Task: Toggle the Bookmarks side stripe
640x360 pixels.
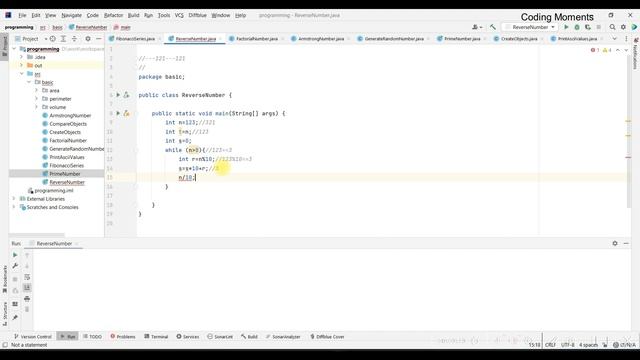Action: pyautogui.click(x=4, y=280)
